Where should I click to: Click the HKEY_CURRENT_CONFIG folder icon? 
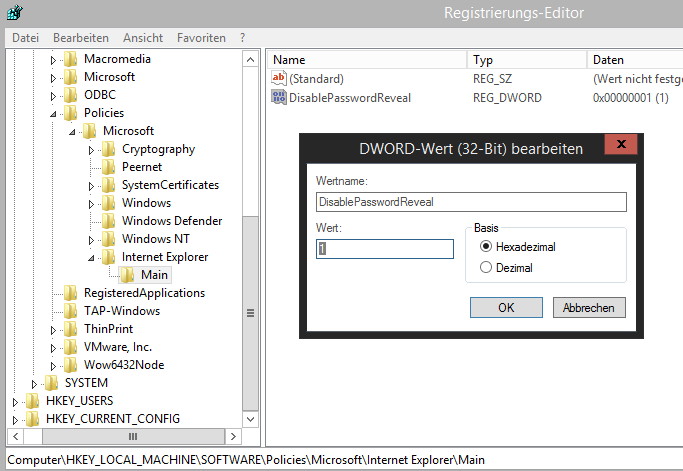click(33, 419)
